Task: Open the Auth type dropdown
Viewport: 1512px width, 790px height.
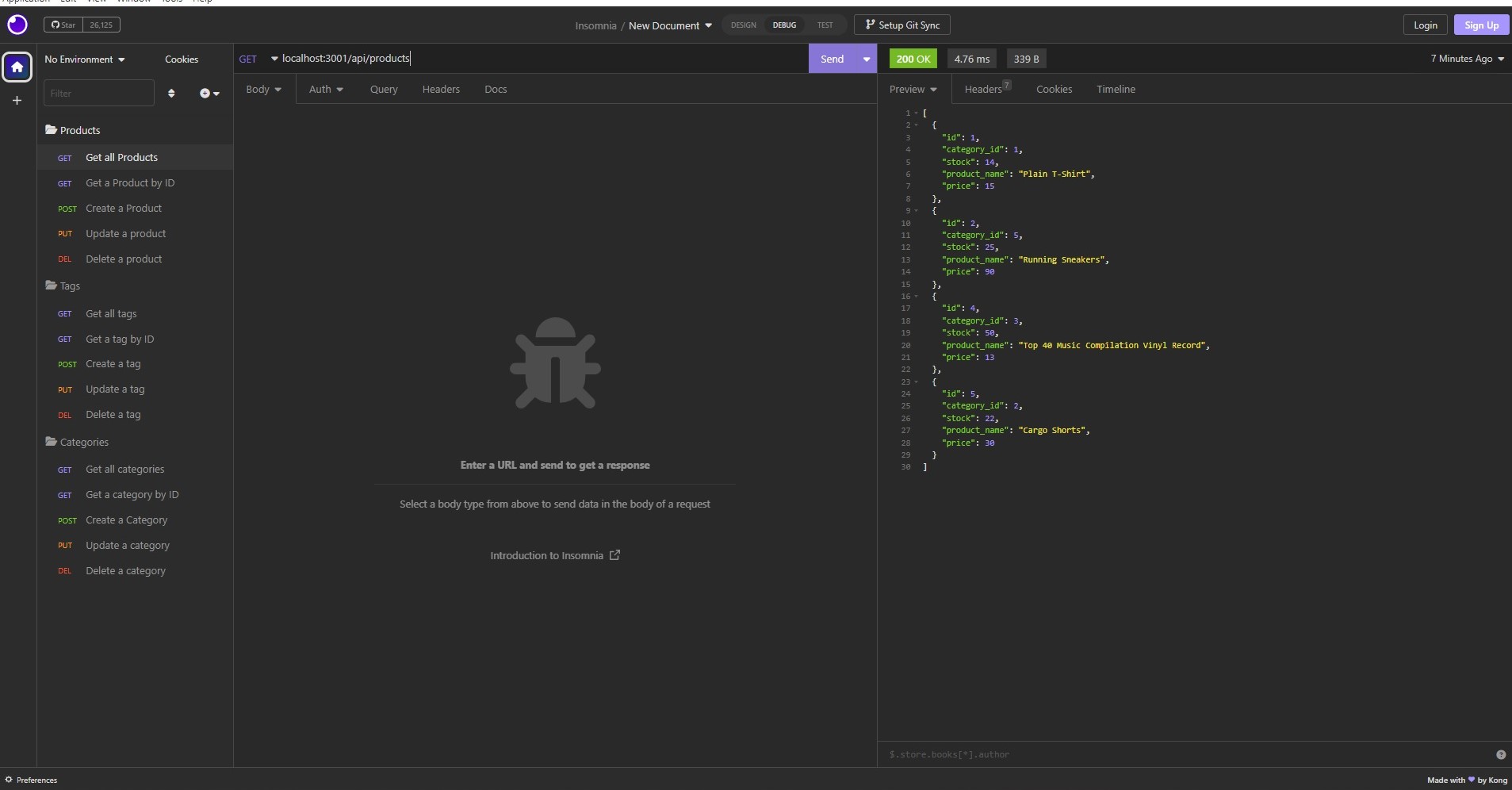Action: pyautogui.click(x=326, y=89)
